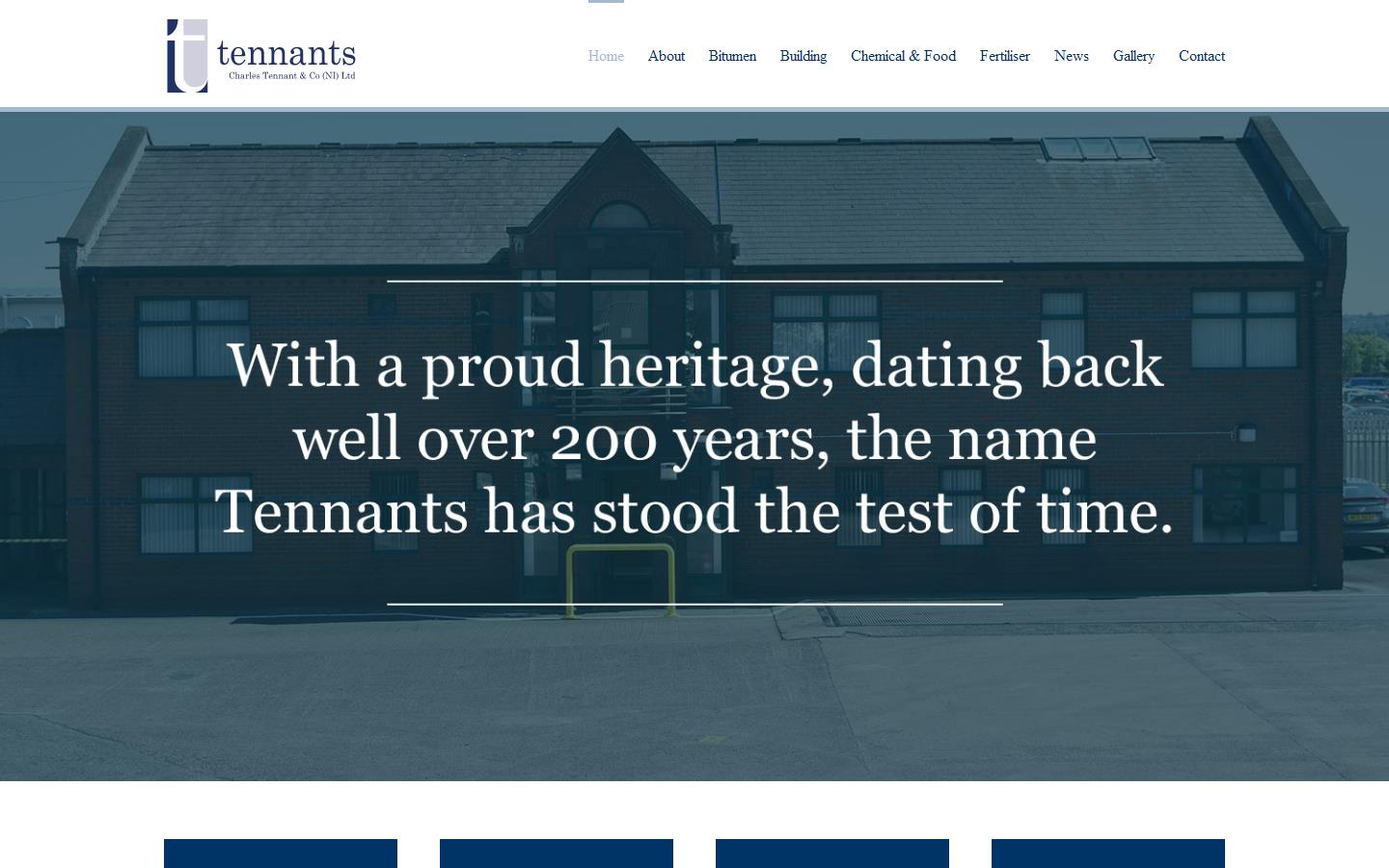Click the 'it' logo mark icon
Screen dimensions: 1389x868
tap(187, 55)
